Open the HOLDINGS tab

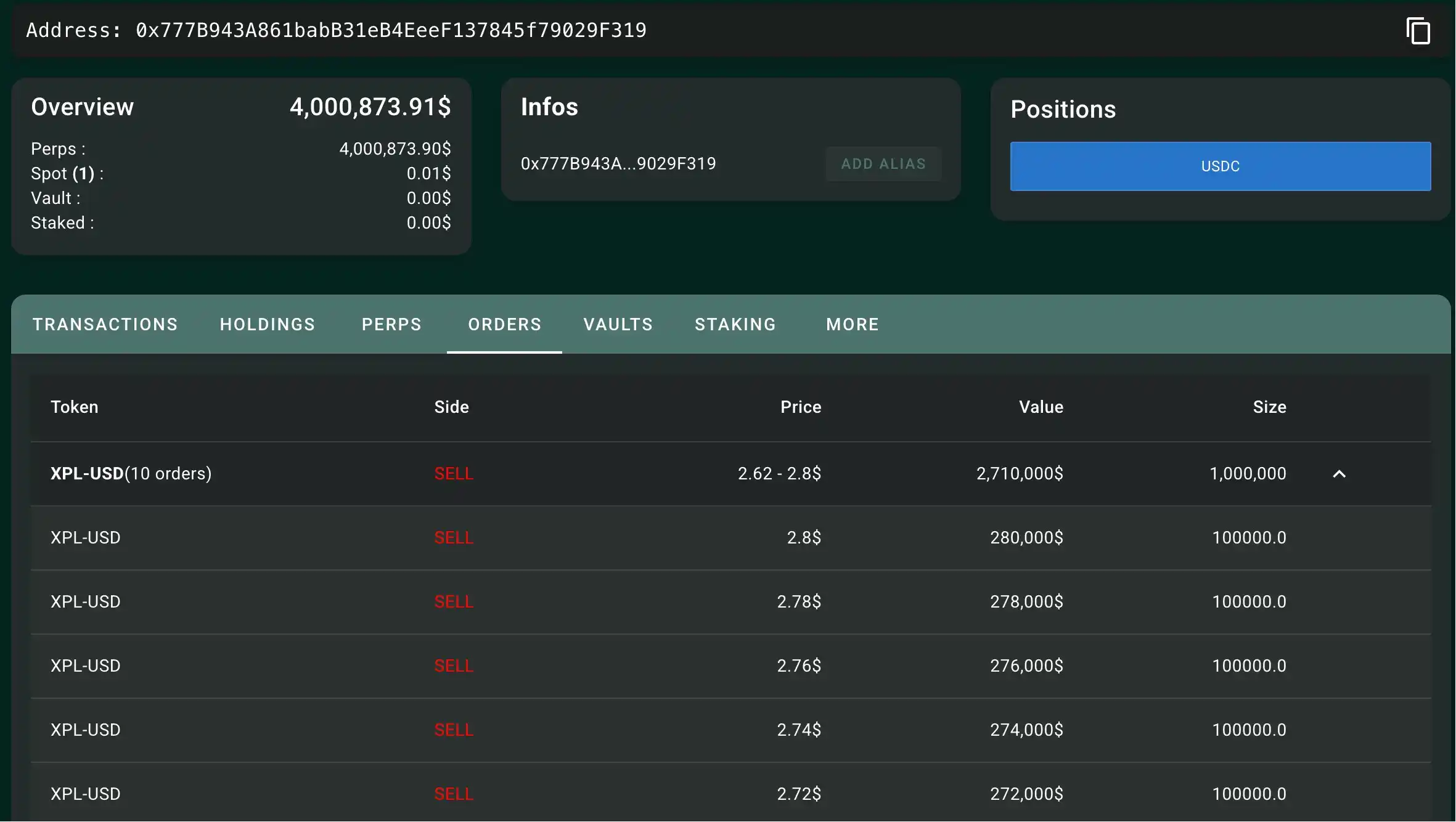[x=268, y=325]
